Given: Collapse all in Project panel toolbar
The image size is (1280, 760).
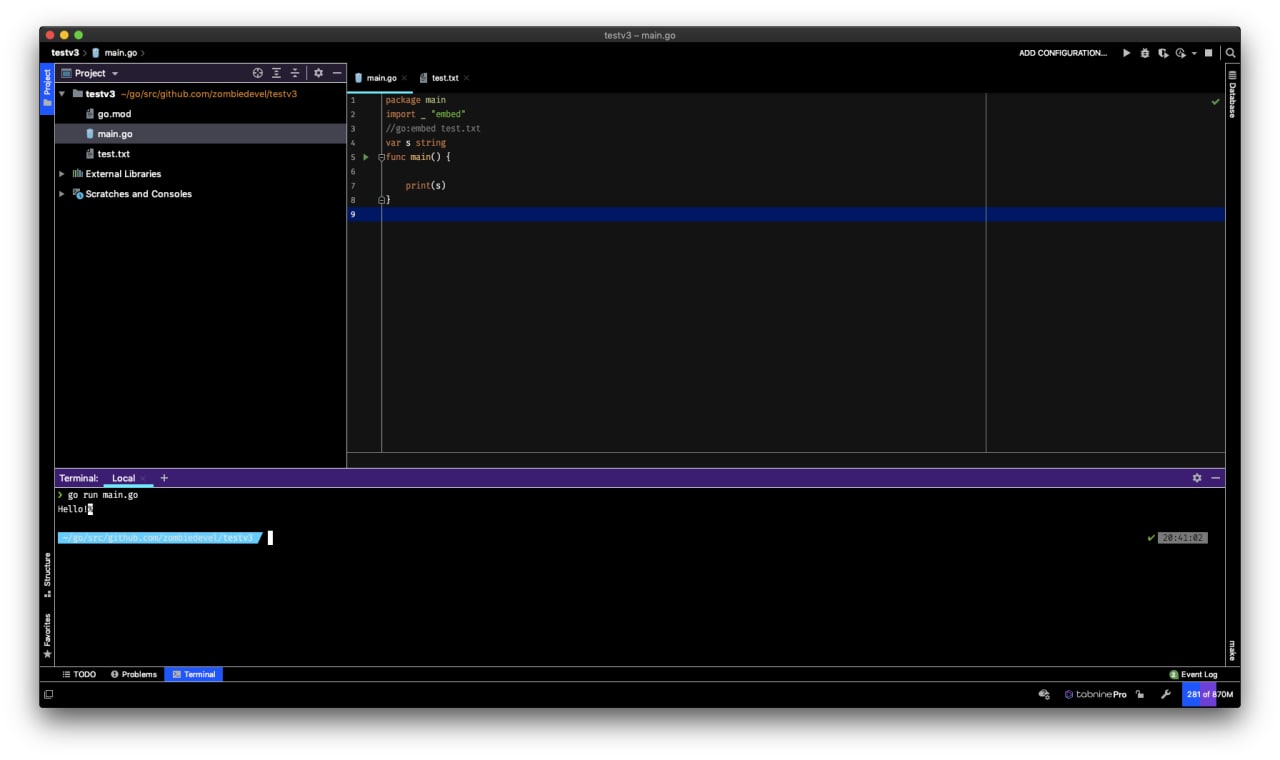Looking at the screenshot, I should (295, 73).
